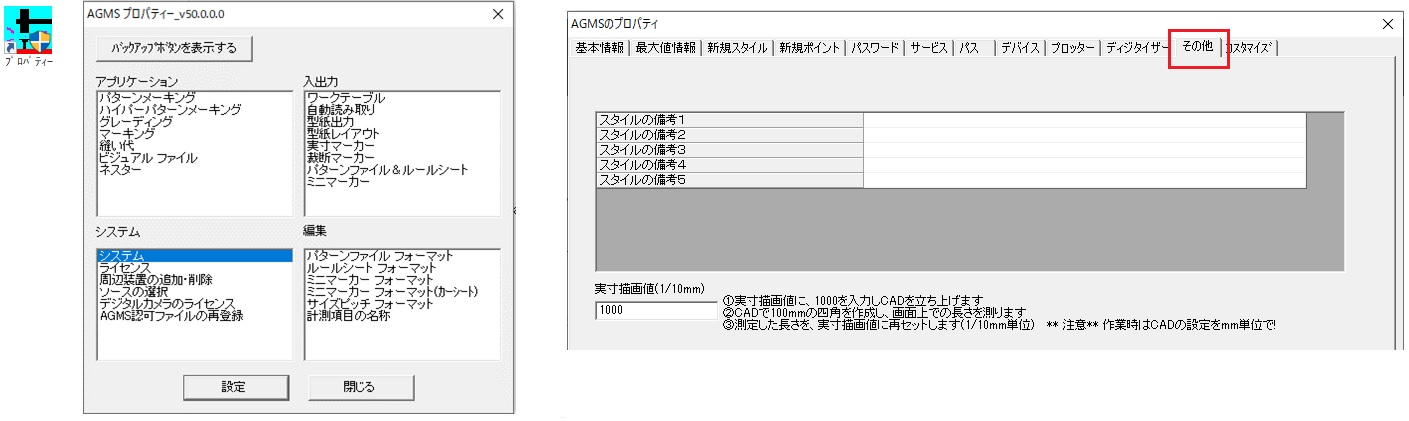Image resolution: width=1409 pixels, height=421 pixels.
Task: Select ルールシート フォーマット in the 編集 list
Action: click(x=371, y=268)
